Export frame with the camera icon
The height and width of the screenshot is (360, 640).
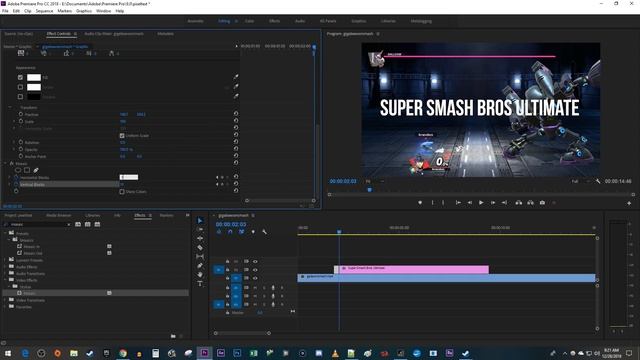pyautogui.click(x=542, y=202)
